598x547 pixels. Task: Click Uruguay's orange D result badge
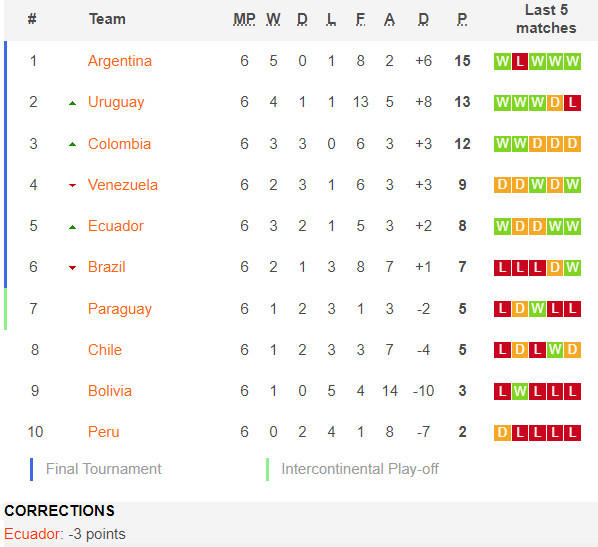click(555, 103)
